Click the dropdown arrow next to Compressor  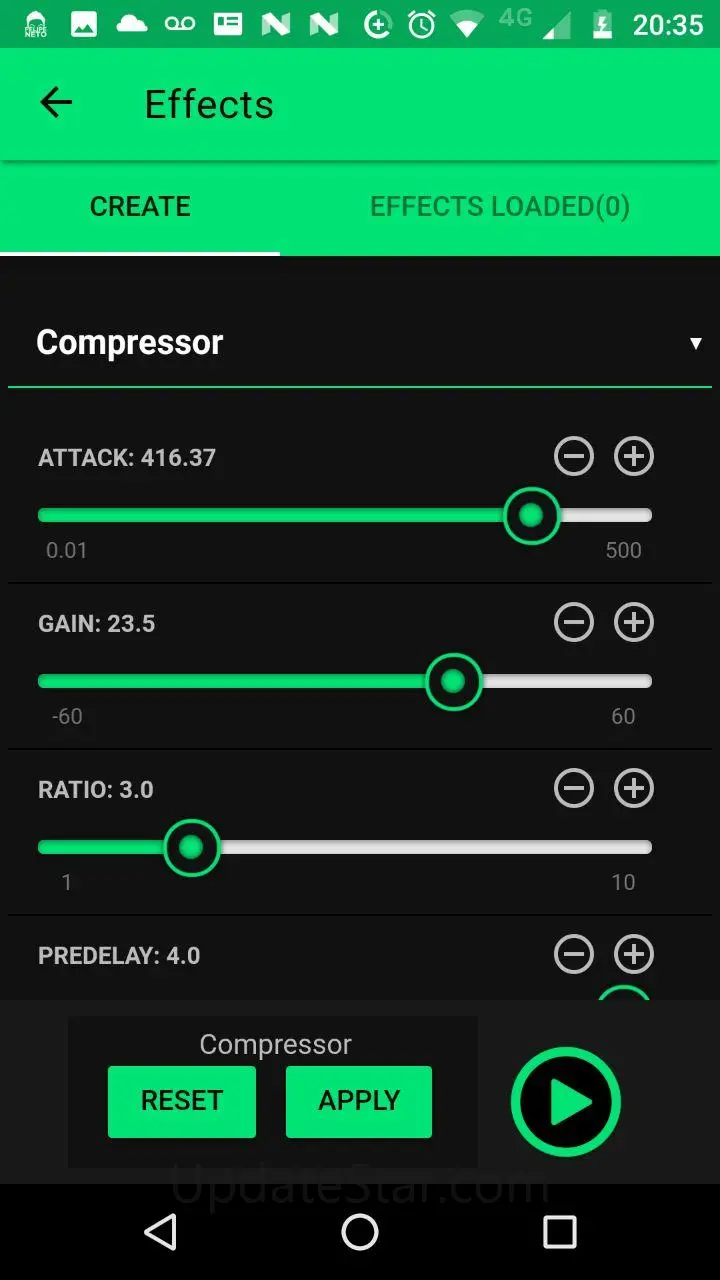(696, 344)
